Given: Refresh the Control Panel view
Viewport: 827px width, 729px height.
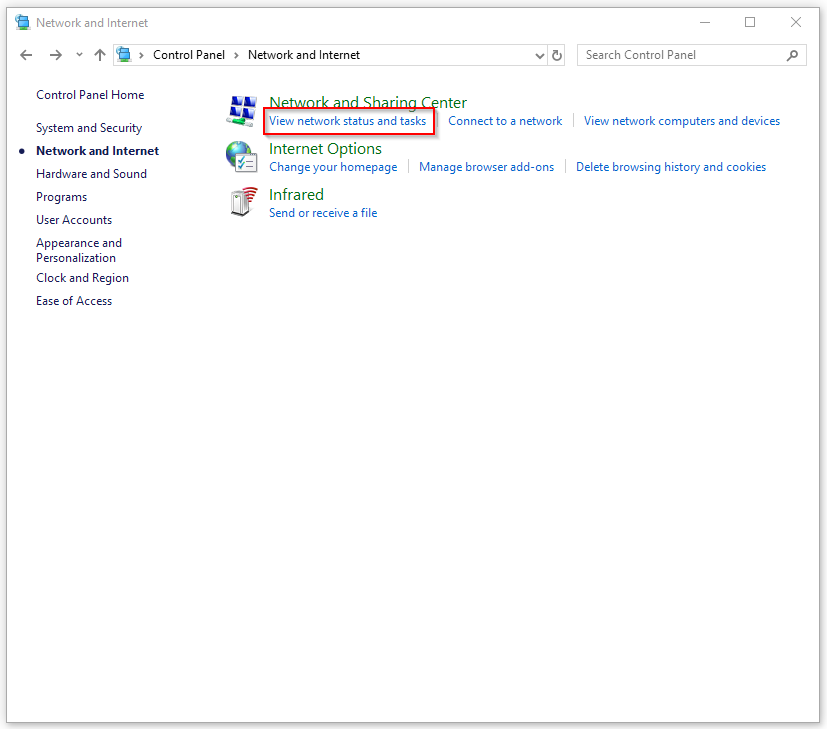Looking at the screenshot, I should (557, 55).
